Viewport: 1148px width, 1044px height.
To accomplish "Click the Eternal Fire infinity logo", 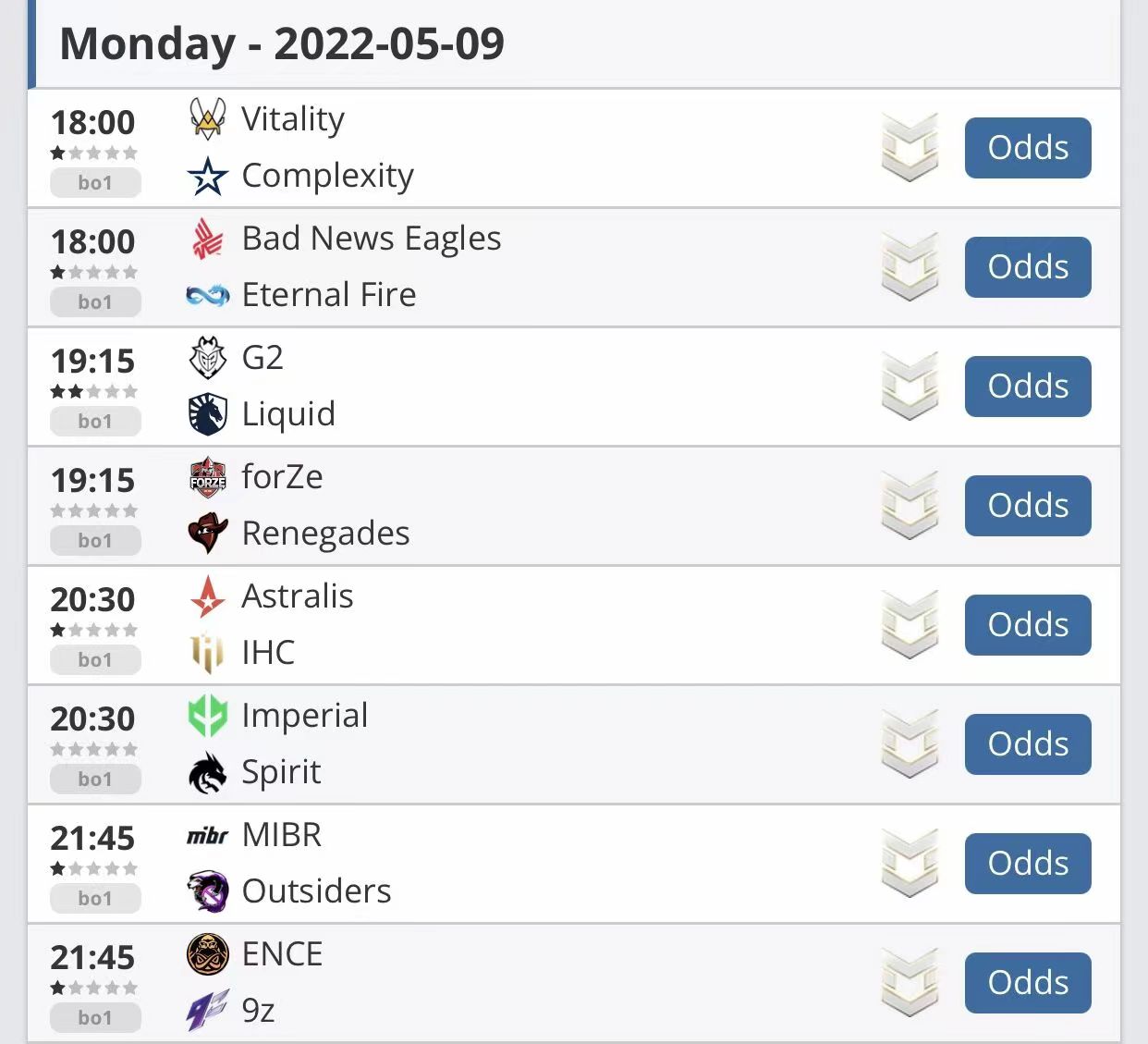I will [x=207, y=296].
